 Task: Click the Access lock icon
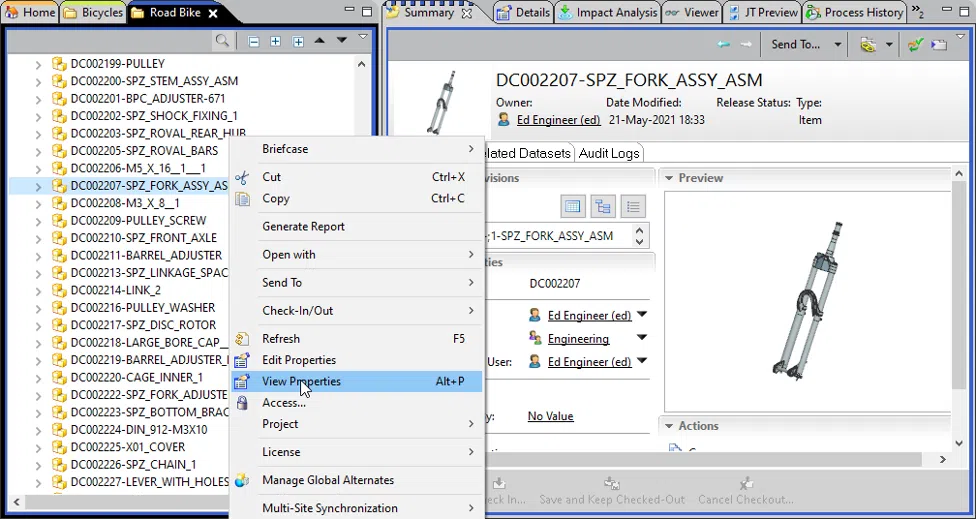[242, 403]
